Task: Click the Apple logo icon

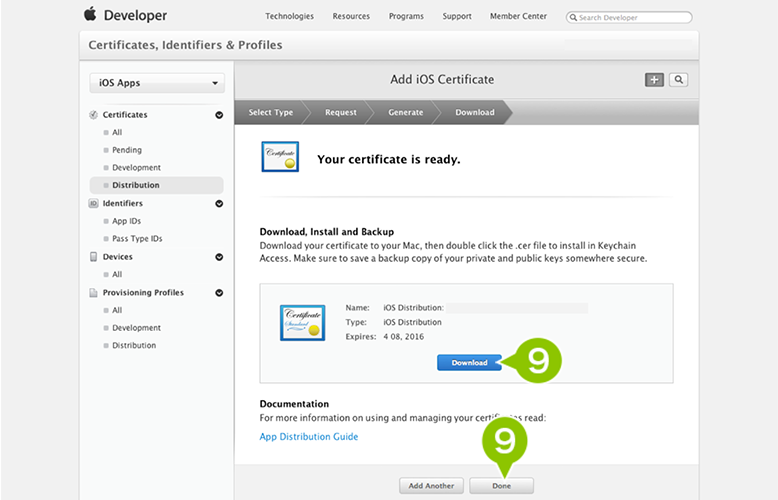Action: tap(90, 14)
